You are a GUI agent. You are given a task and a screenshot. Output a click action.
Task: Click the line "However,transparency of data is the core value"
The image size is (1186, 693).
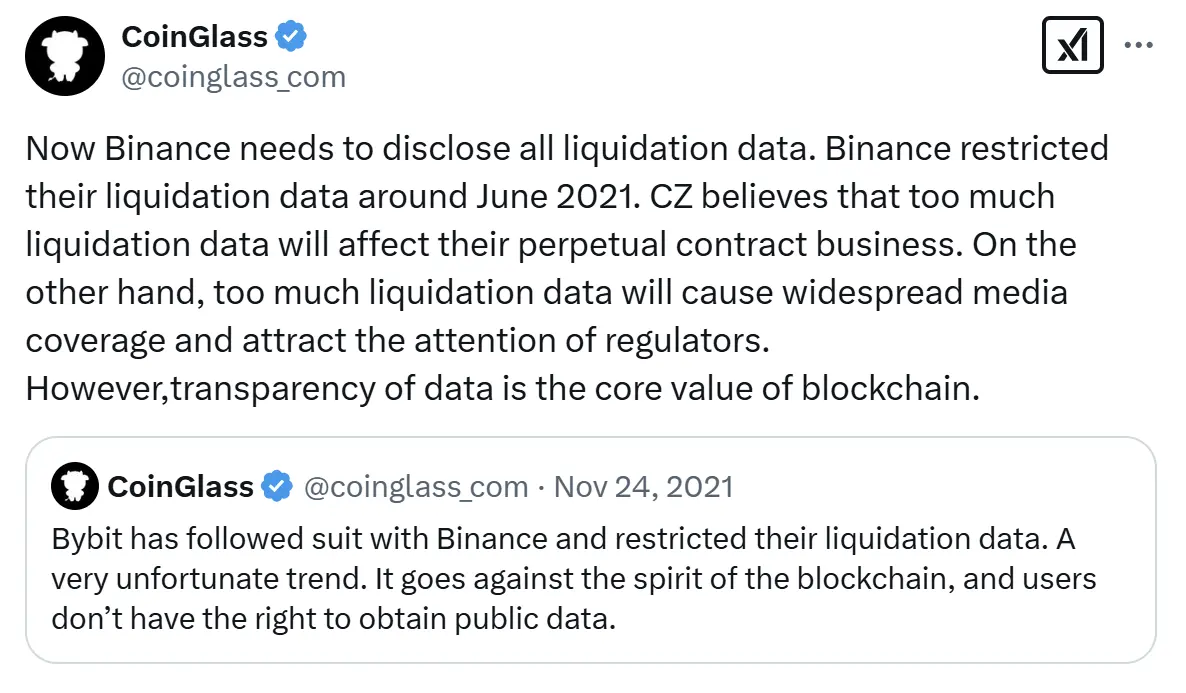tap(500, 388)
